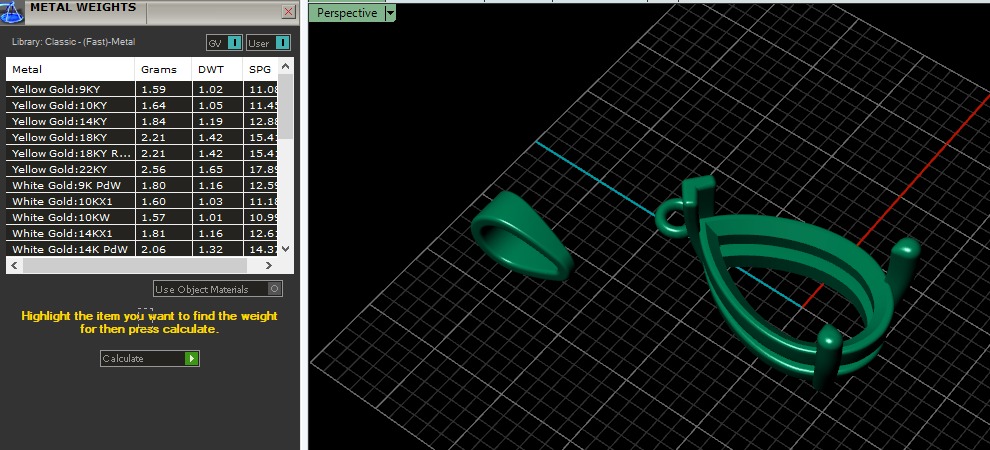Click the 2.56 grams value

pos(153,169)
